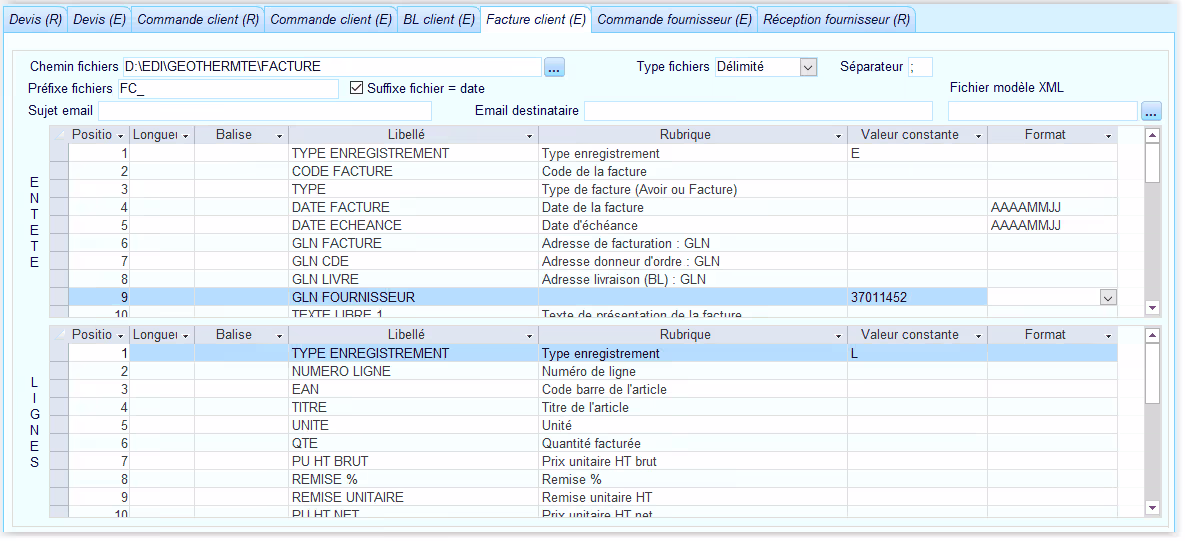Switch to the Devis (E) tab
Viewport: 1185px width, 541px height.
pos(100,20)
